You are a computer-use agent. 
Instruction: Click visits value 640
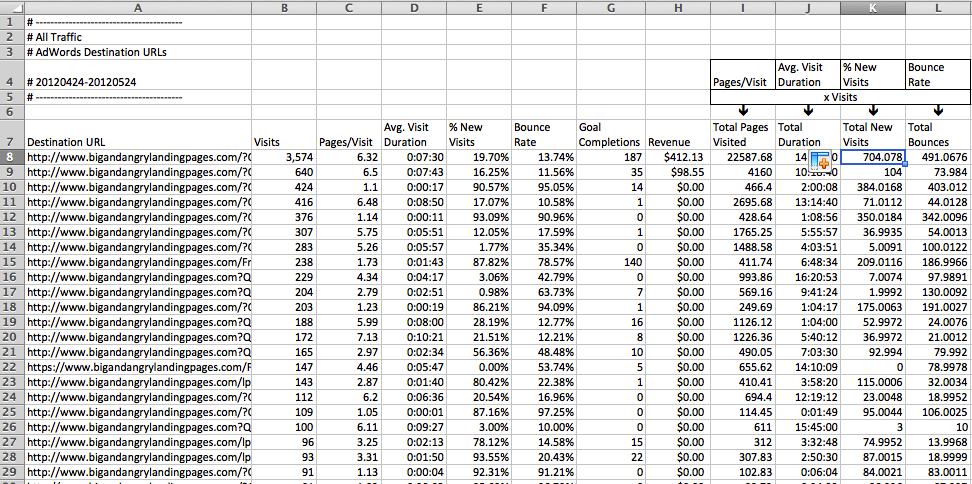tap(284, 172)
